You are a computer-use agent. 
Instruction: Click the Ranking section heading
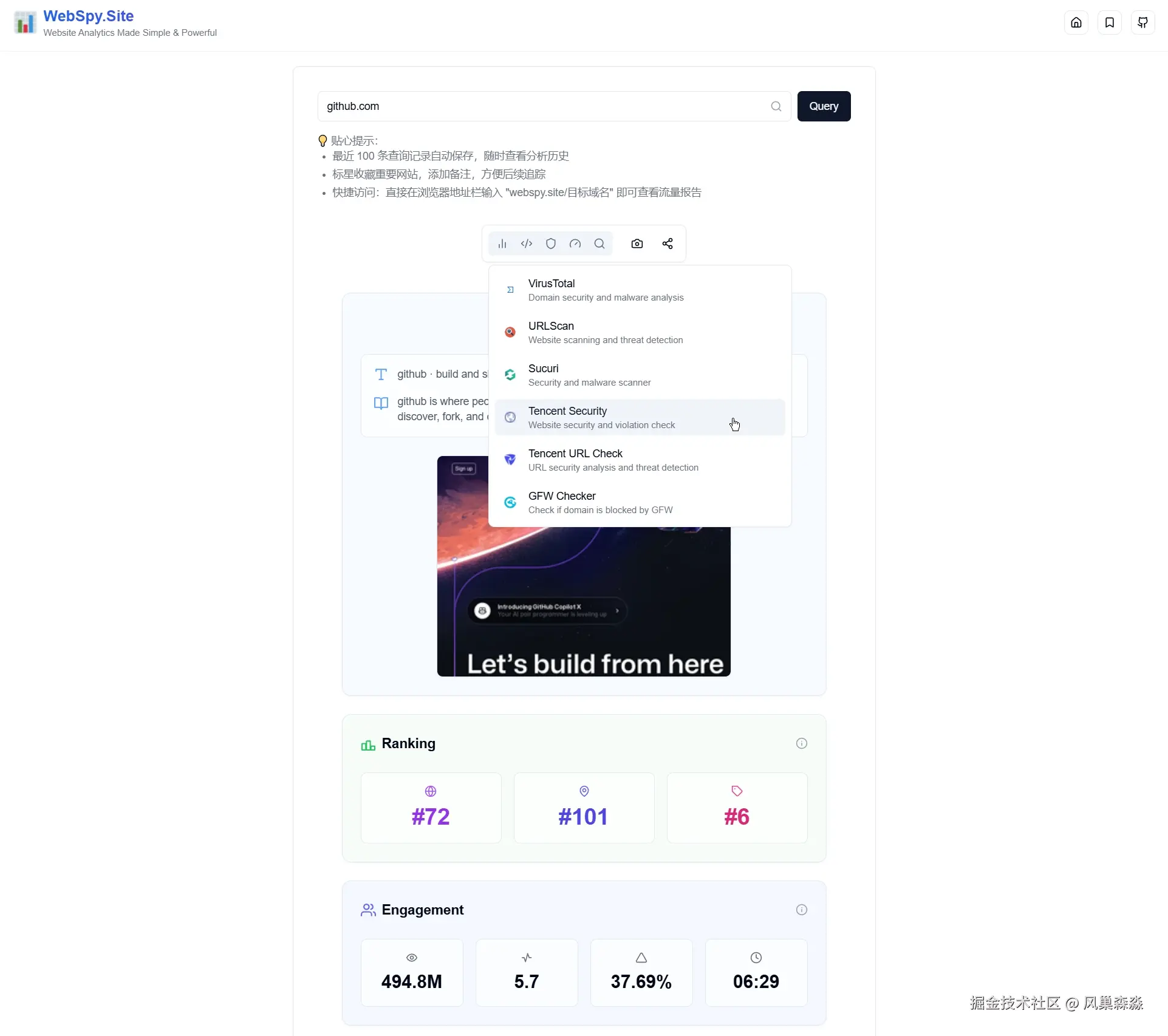[x=408, y=744]
